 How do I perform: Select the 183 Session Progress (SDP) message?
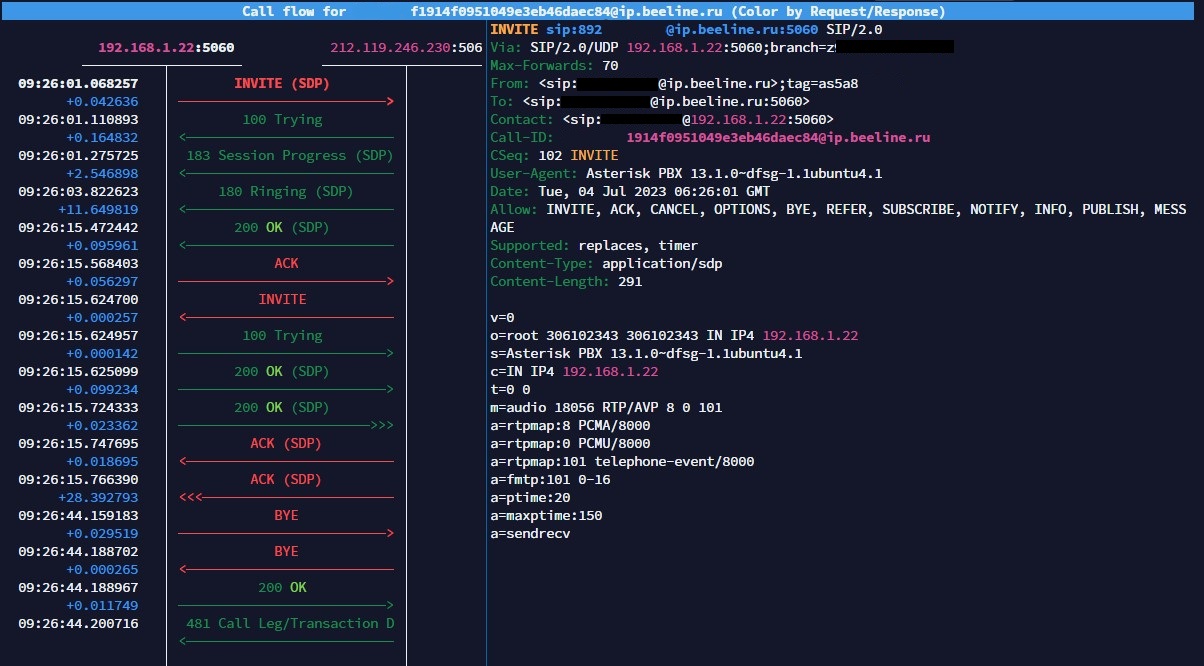(x=289, y=156)
